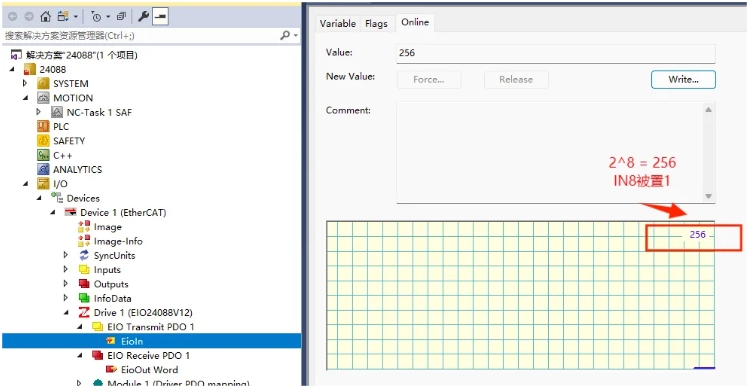This screenshot has height=389, width=752.
Task: Click inside the Comment text area
Action: click(x=549, y=152)
